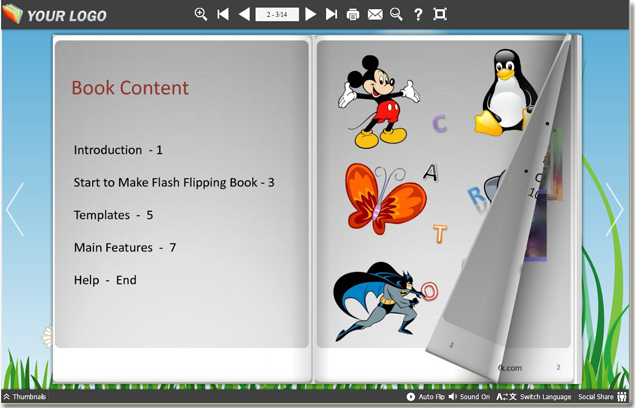Flip back using the left side arrow
635x408 pixels.
click(x=14, y=209)
